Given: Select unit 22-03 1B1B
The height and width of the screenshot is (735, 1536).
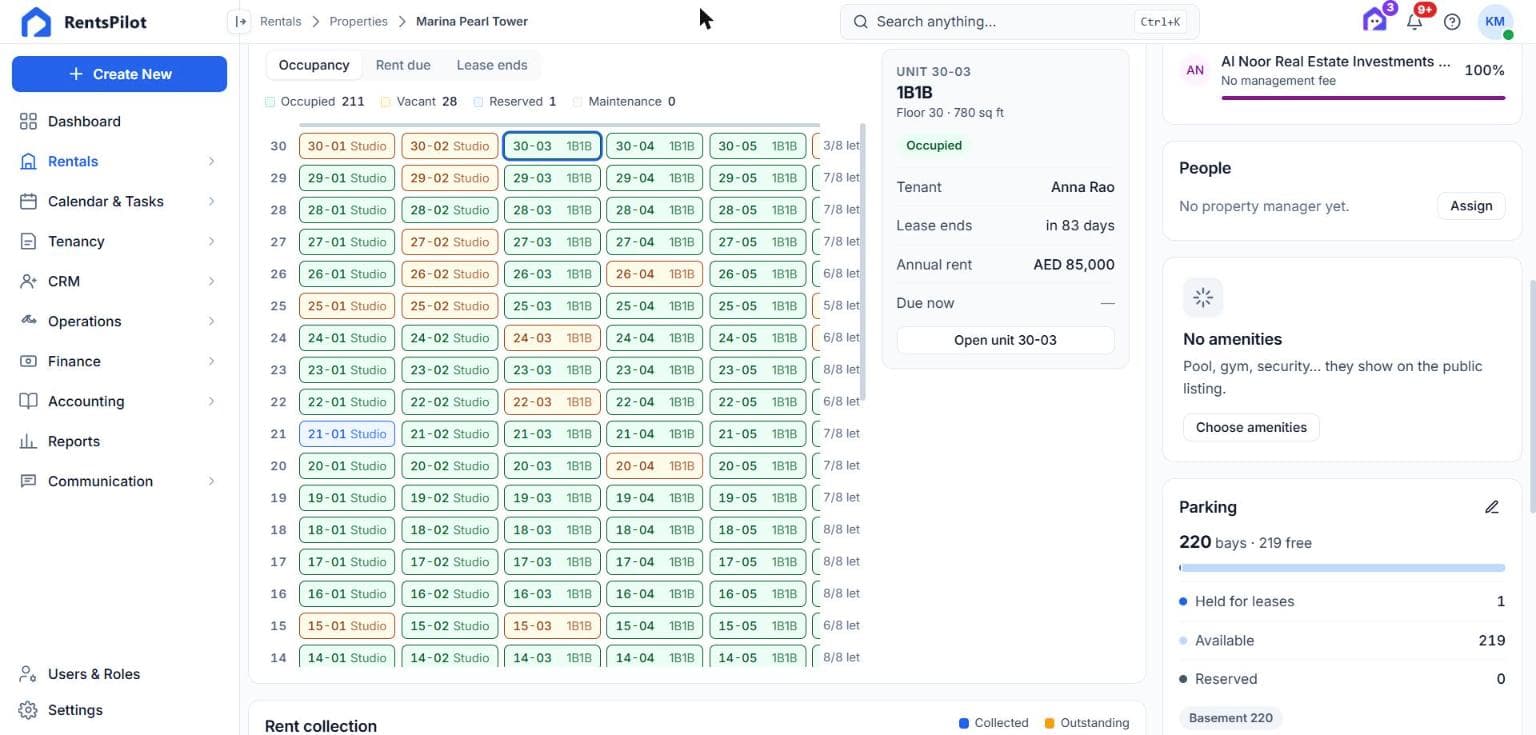Looking at the screenshot, I should (552, 402).
